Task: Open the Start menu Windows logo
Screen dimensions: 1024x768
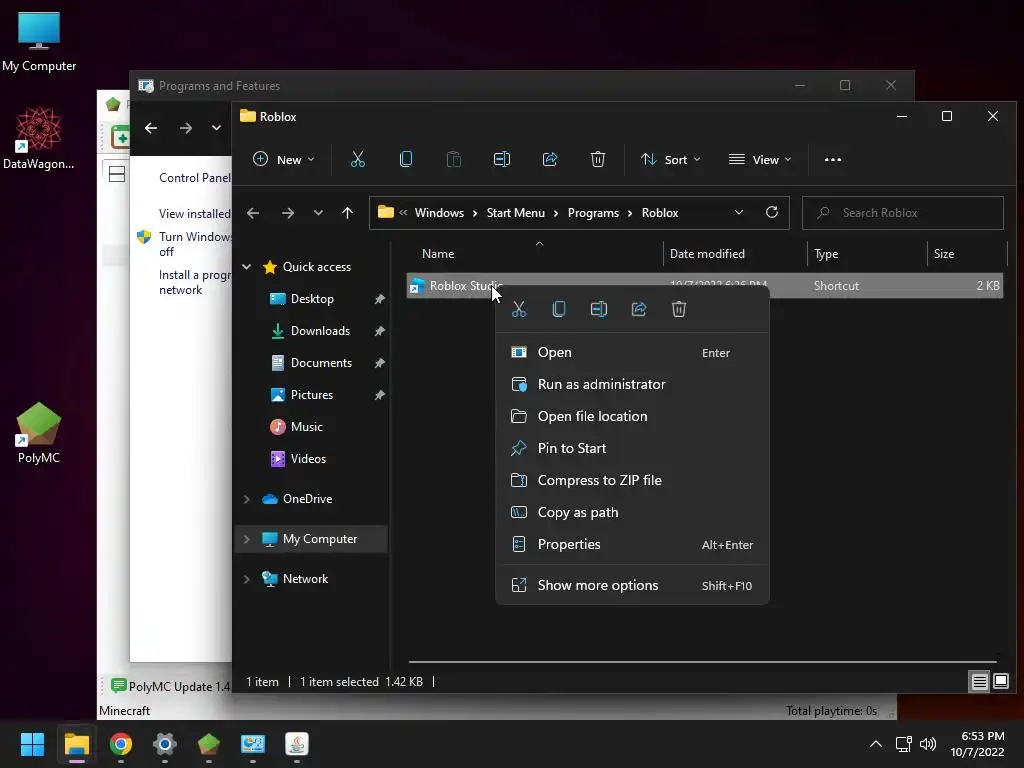Action: 32,744
